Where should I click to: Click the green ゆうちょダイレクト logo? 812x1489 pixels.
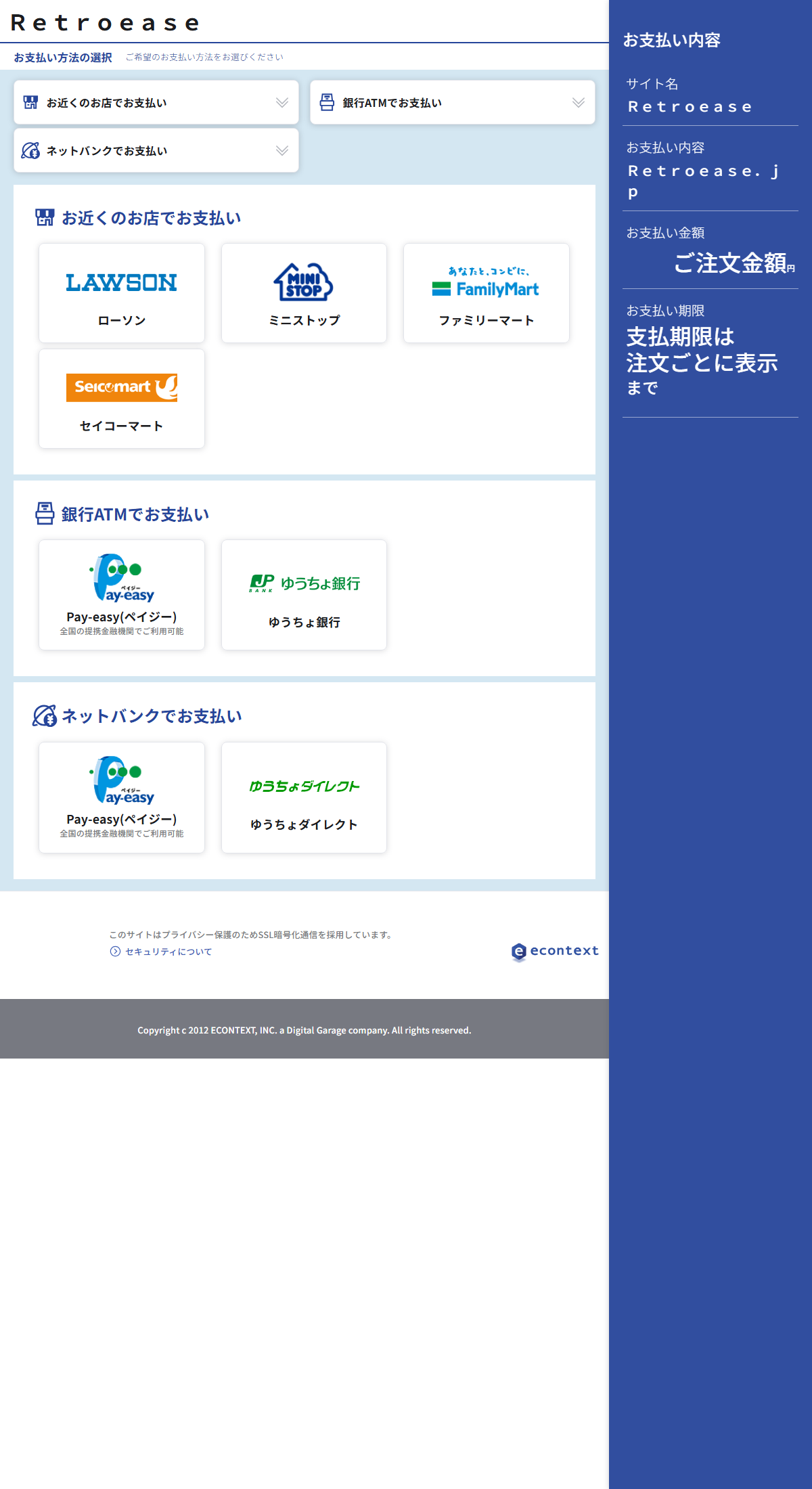point(304,786)
